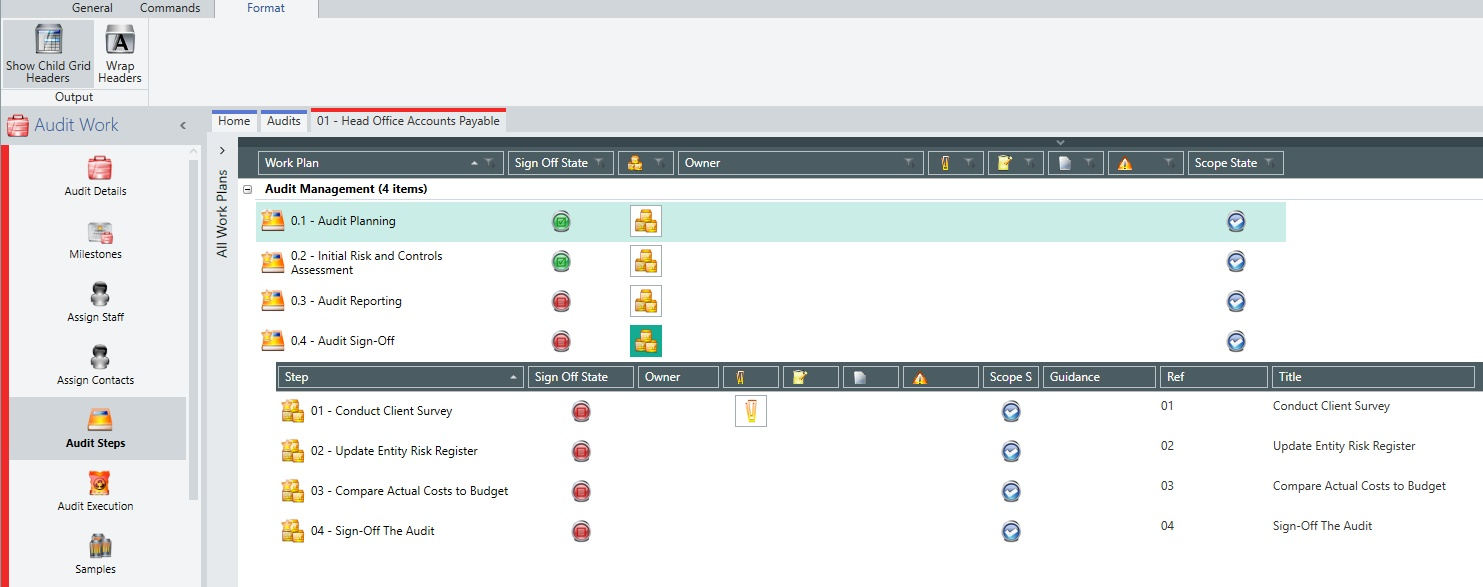Collapse the Audit Management group
This screenshot has height=587, width=1483.
[247, 189]
